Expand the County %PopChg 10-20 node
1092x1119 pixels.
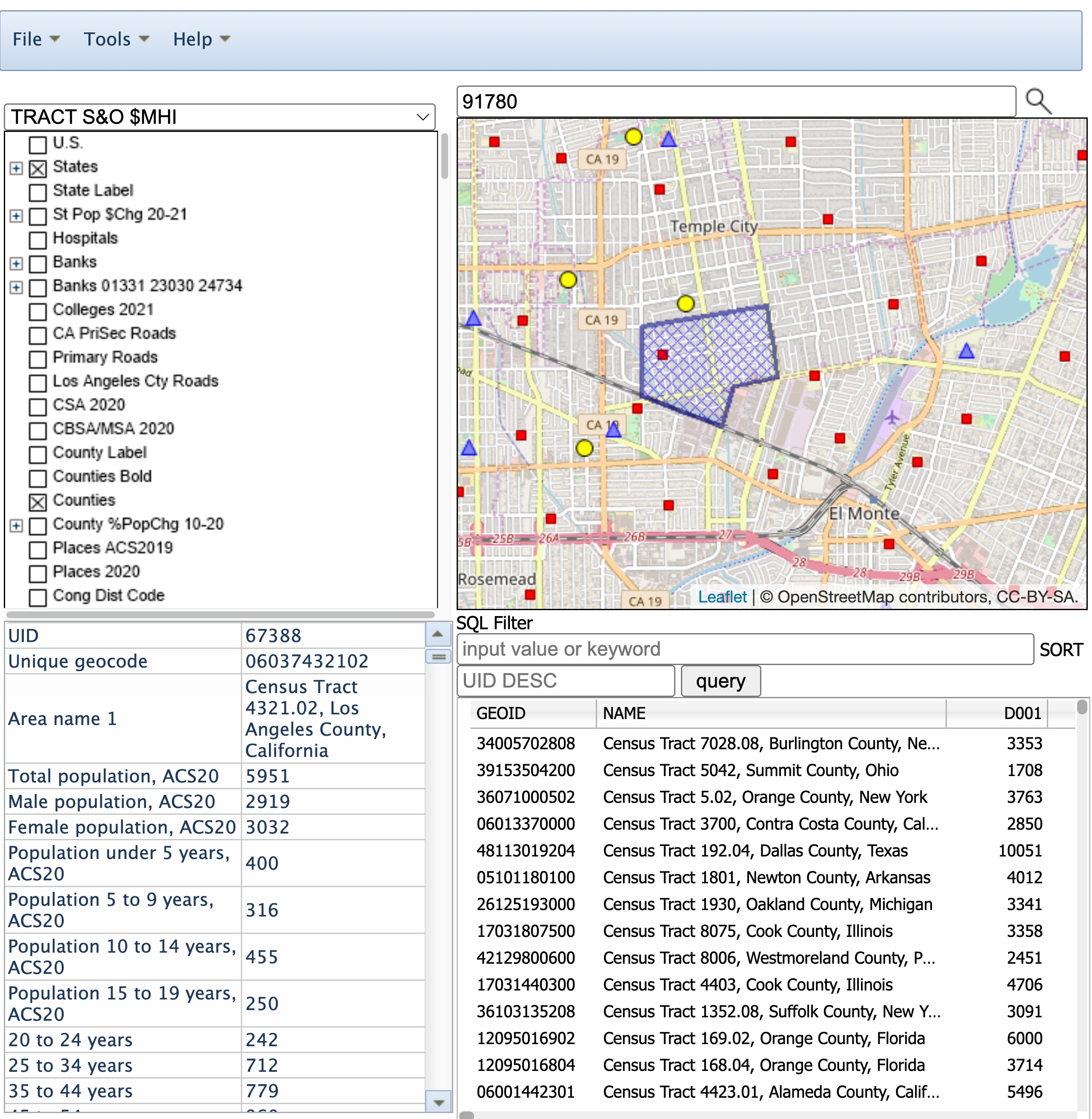[x=17, y=526]
